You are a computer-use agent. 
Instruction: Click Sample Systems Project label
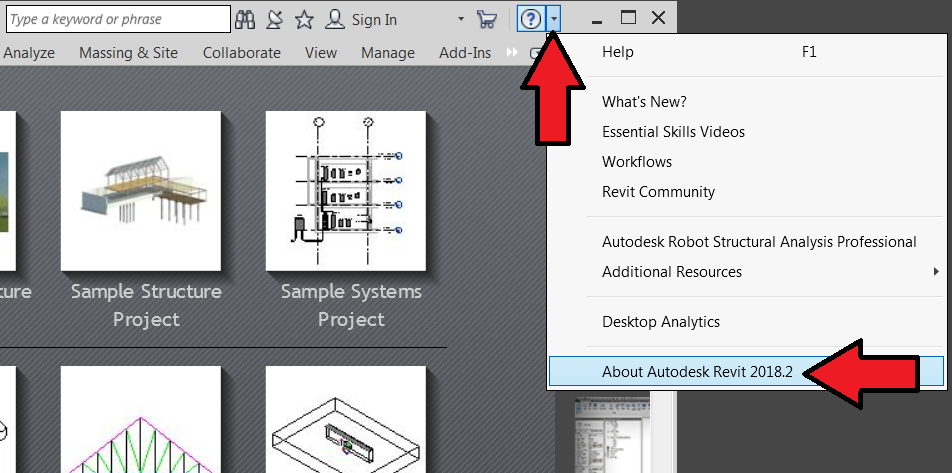[351, 305]
